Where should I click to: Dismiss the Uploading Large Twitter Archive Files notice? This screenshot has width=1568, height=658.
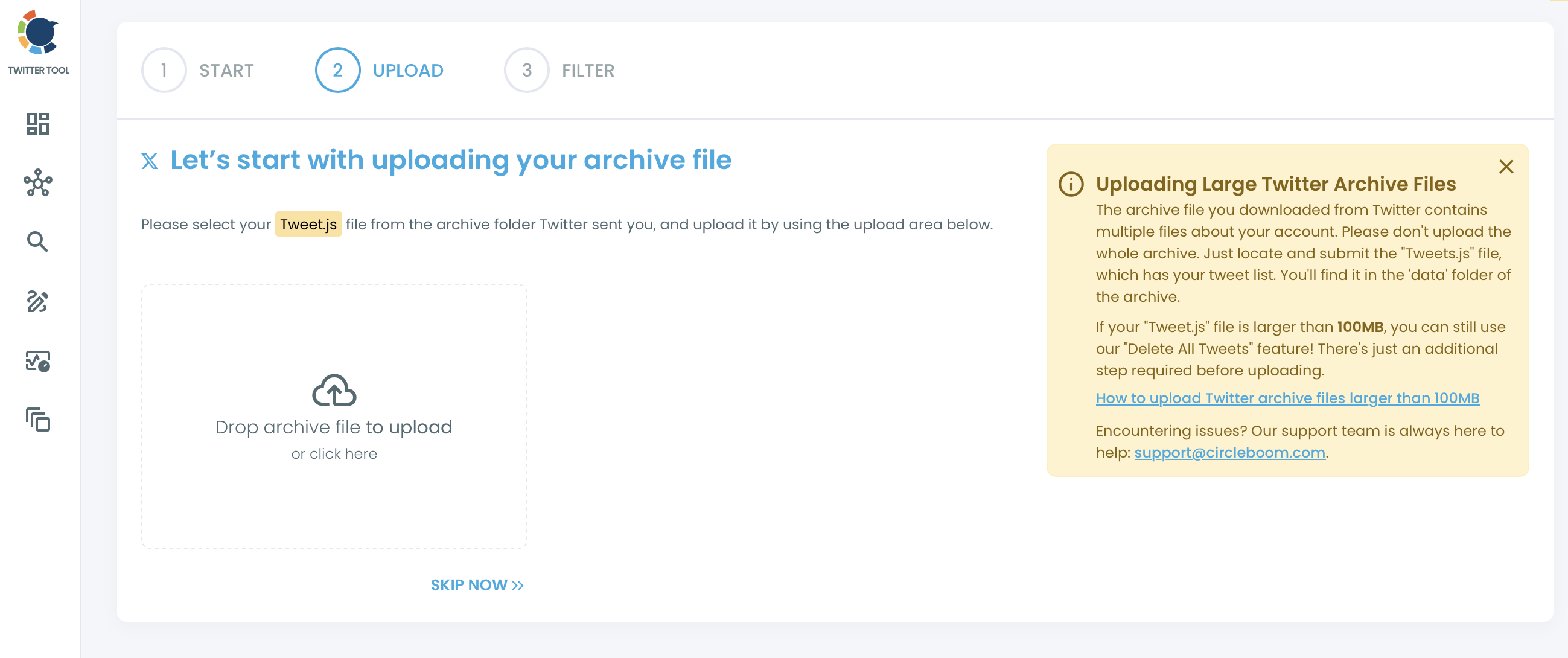1507,166
